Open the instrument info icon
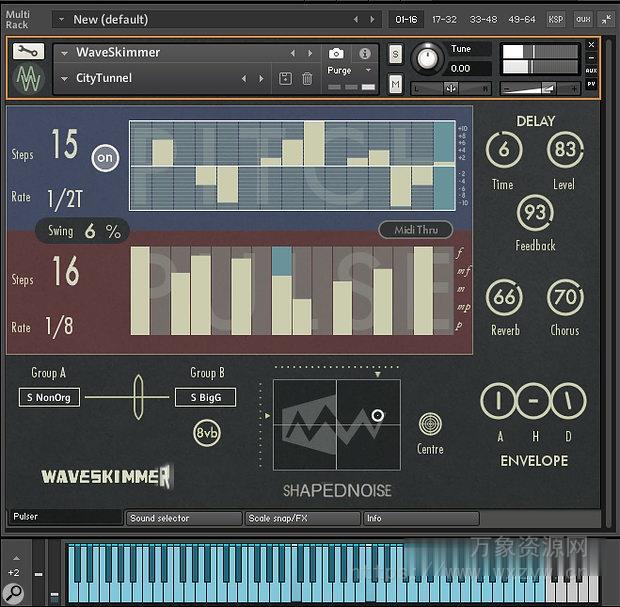The width and height of the screenshot is (620, 607). [x=365, y=53]
